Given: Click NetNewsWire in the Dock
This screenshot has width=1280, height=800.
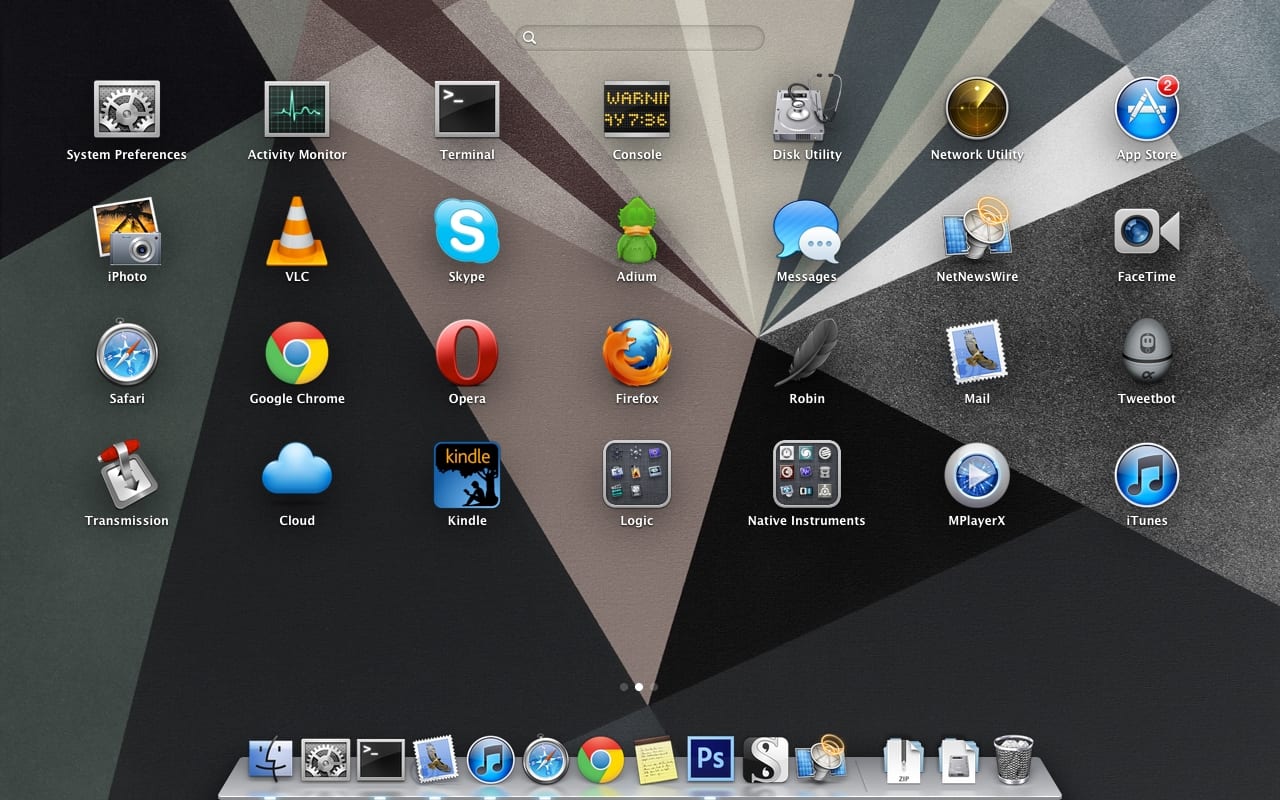Looking at the screenshot, I should (822, 759).
